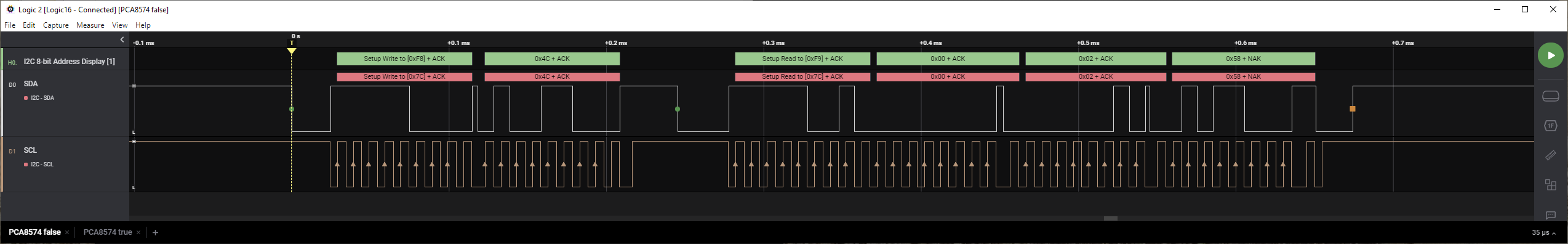Close the PCA8574 false tab
Image resolution: width=1568 pixels, height=244 pixels.
[67, 233]
